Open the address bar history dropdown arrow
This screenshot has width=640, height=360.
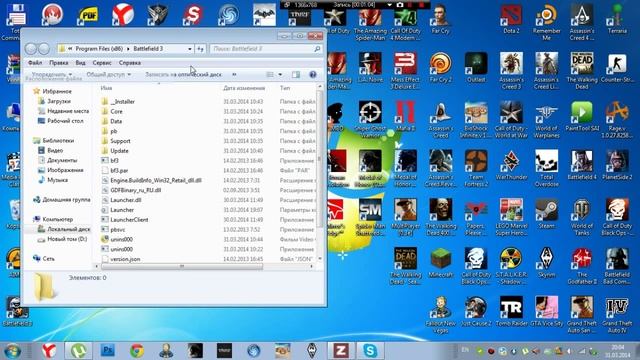pos(190,49)
